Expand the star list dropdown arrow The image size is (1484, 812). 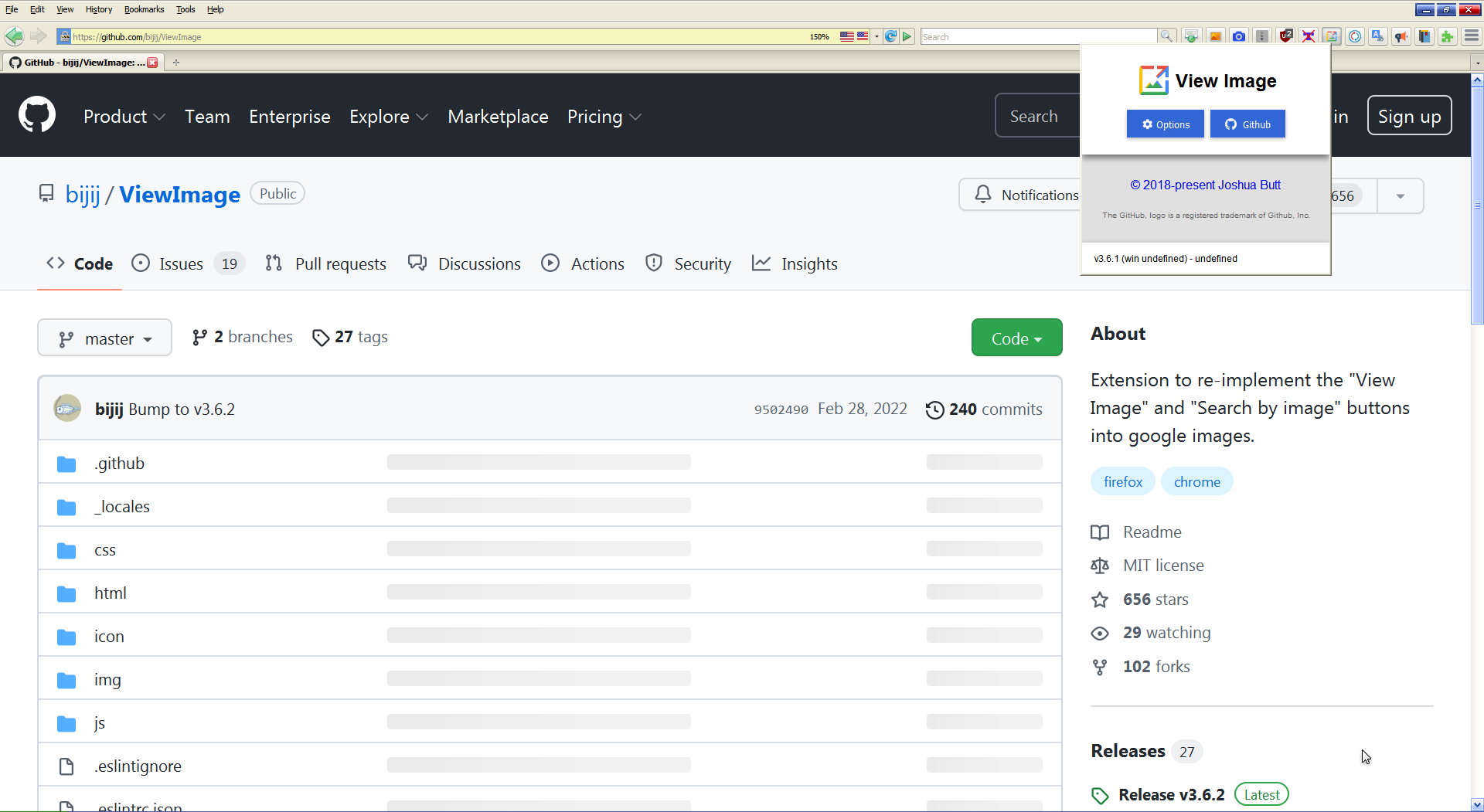point(1400,195)
